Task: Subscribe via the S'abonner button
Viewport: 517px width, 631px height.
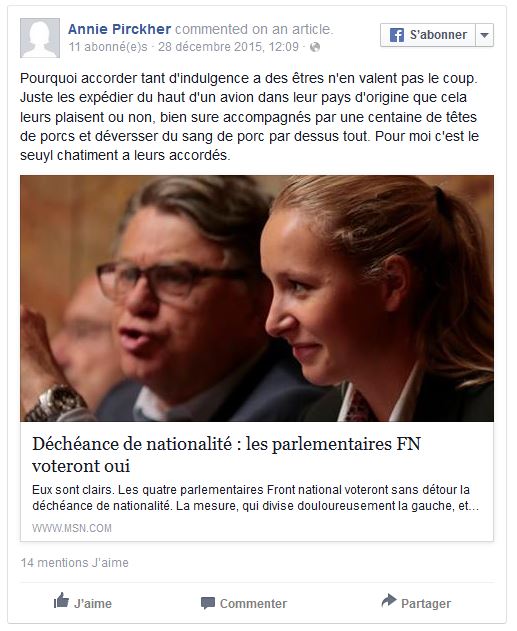Action: [428, 35]
